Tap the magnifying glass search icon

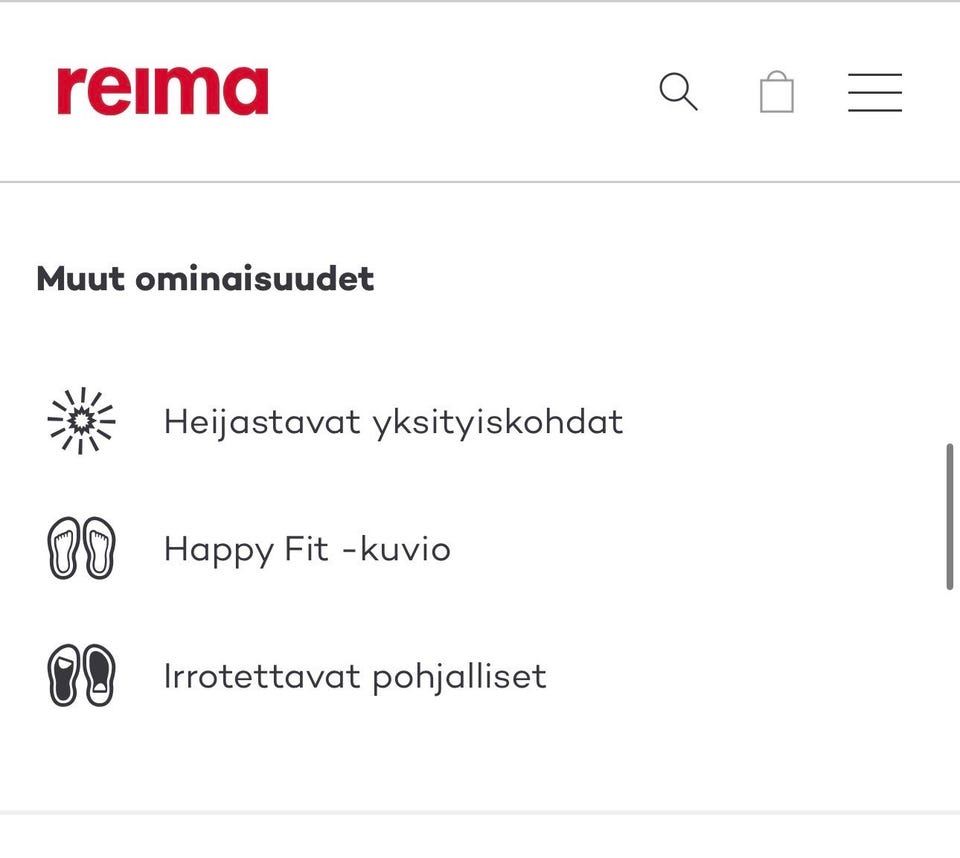pyautogui.click(x=679, y=92)
